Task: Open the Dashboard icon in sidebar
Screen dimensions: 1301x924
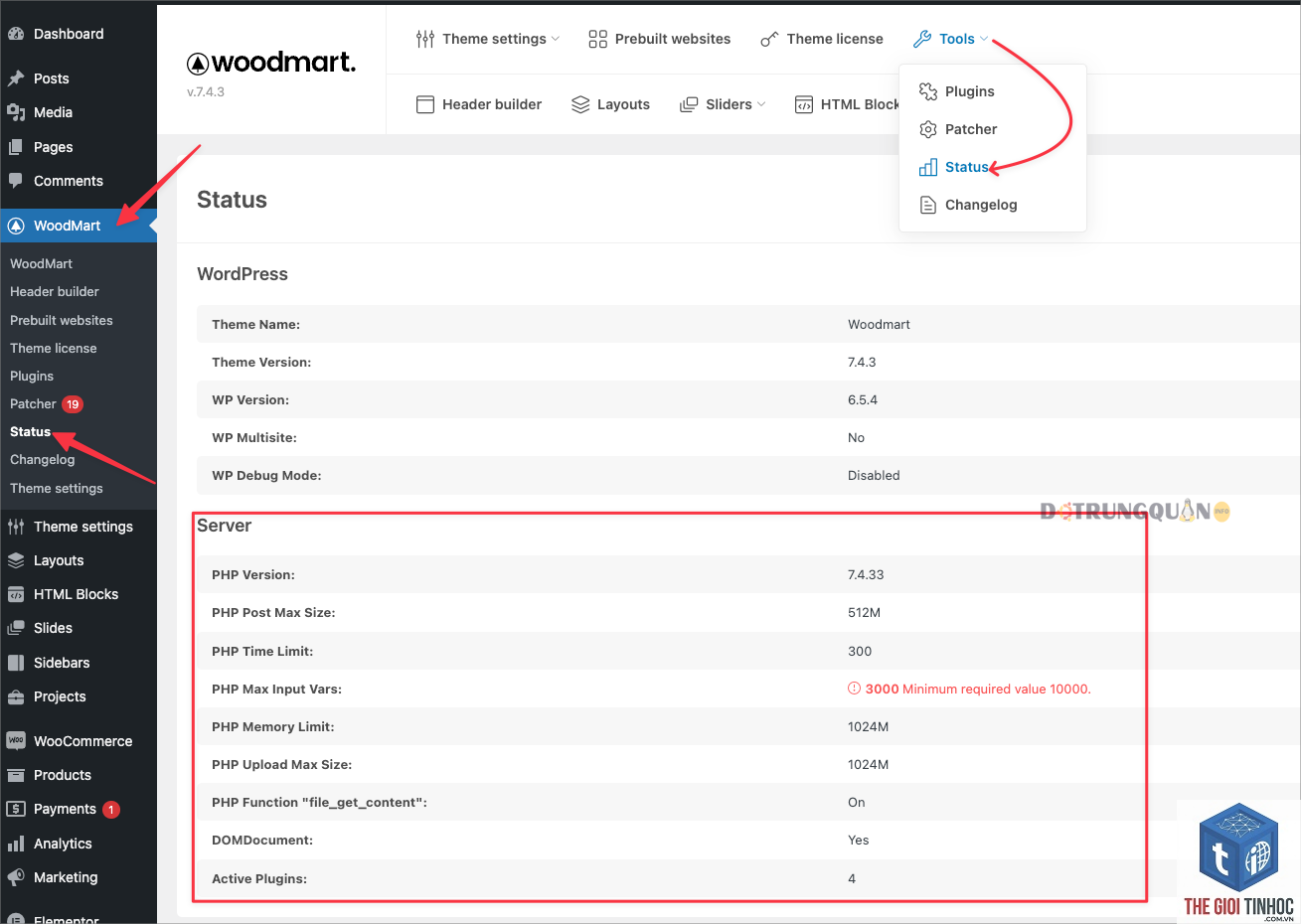Action: point(16,34)
